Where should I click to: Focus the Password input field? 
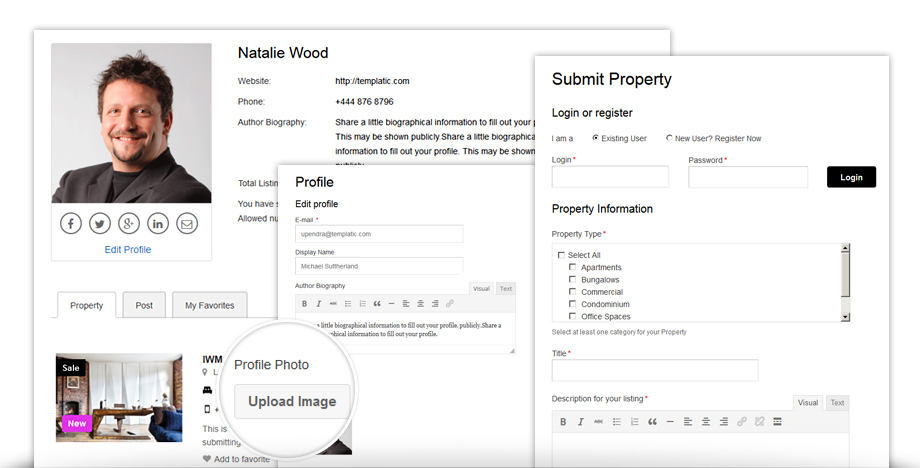(748, 177)
